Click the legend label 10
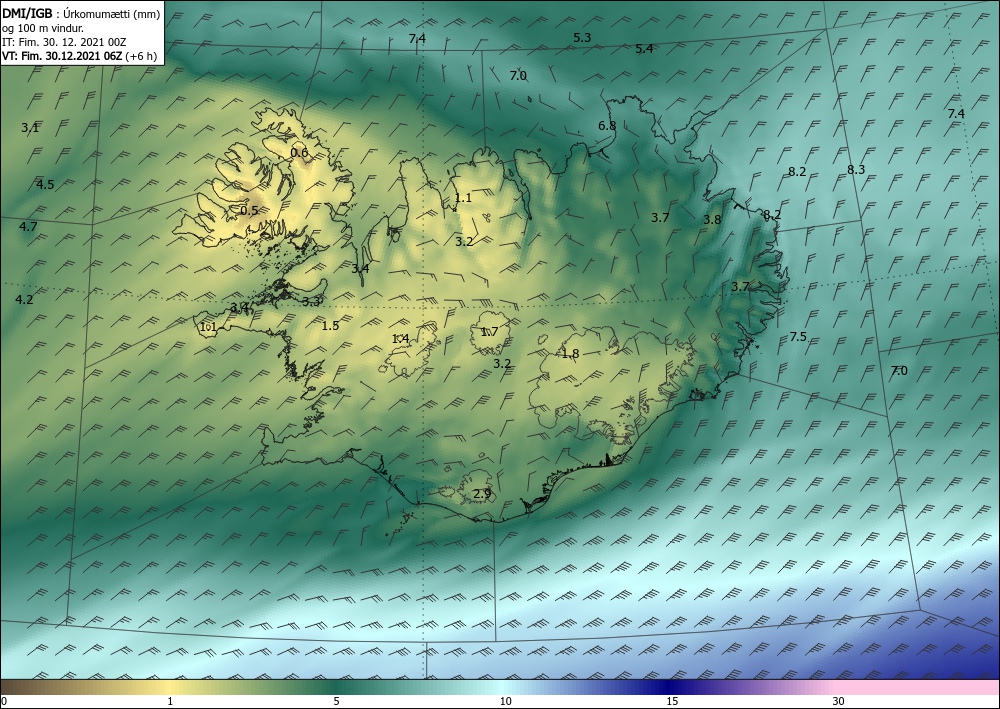The height and width of the screenshot is (709, 1000). (x=506, y=702)
